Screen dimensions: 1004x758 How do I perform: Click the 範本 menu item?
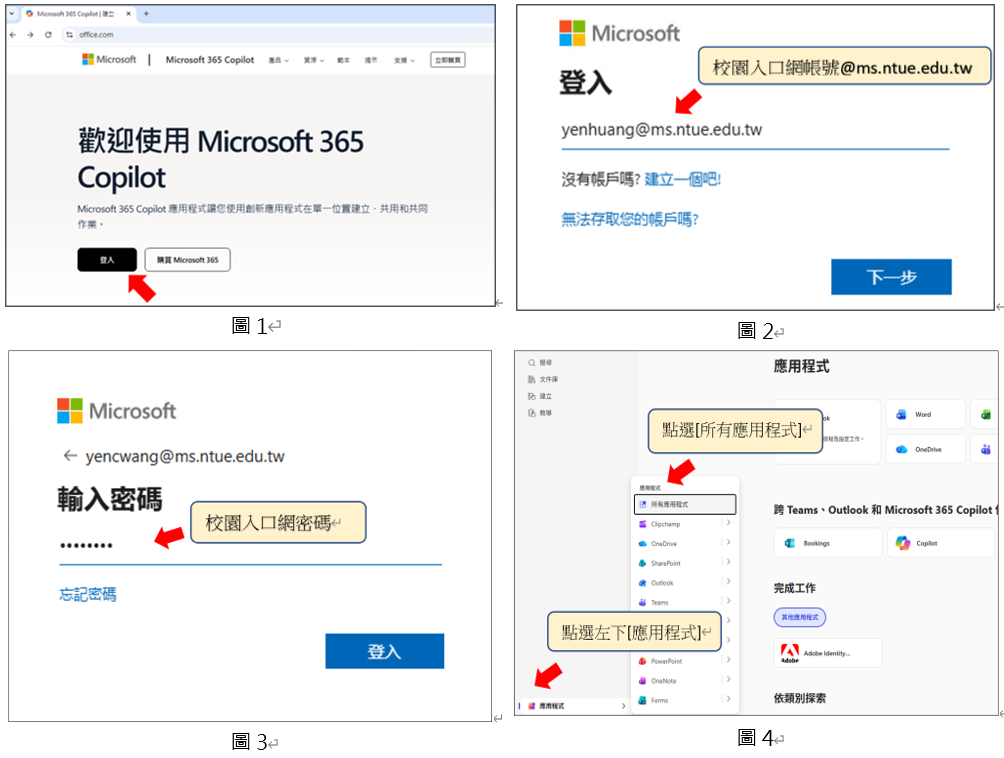(x=346, y=60)
